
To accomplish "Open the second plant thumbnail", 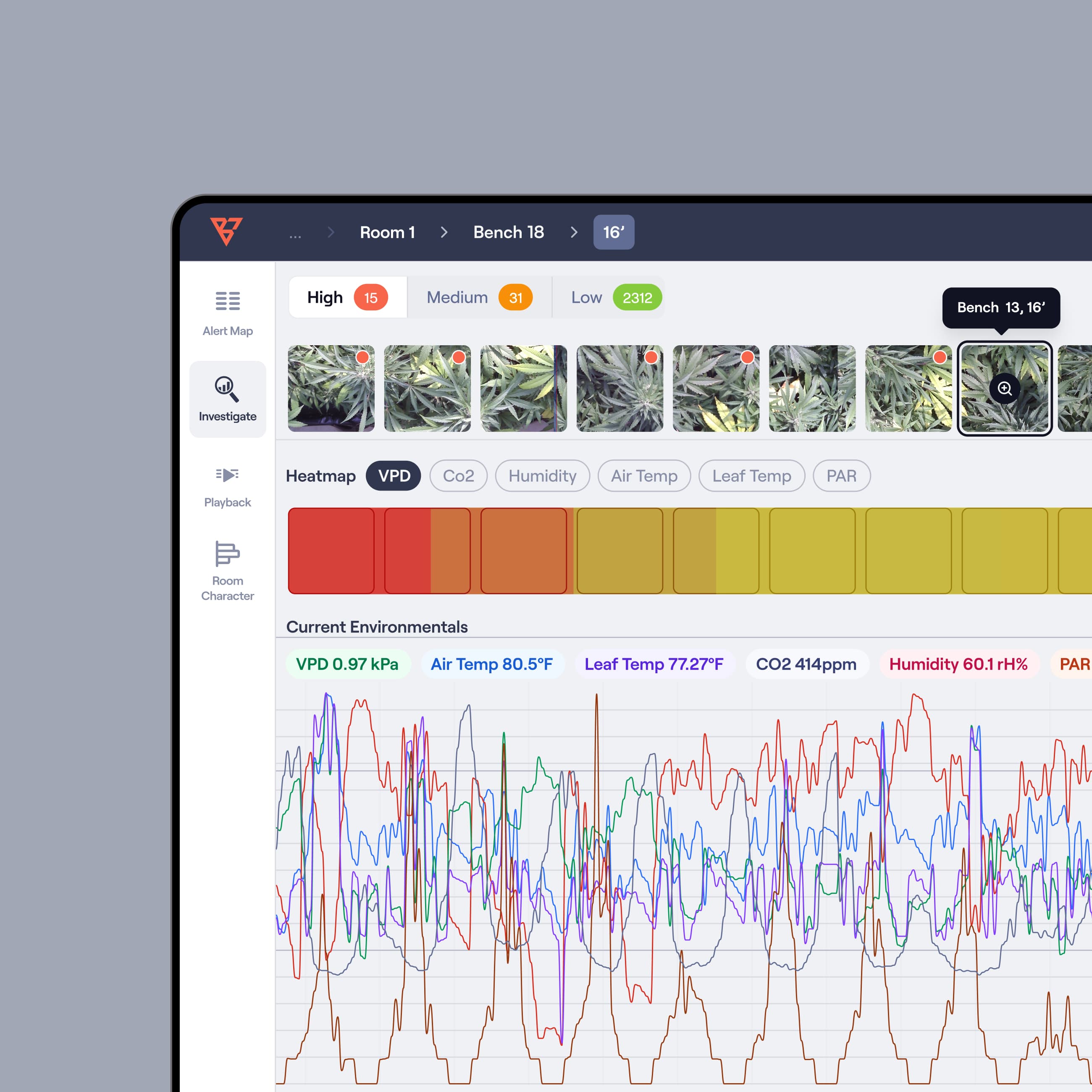I will (x=427, y=388).
